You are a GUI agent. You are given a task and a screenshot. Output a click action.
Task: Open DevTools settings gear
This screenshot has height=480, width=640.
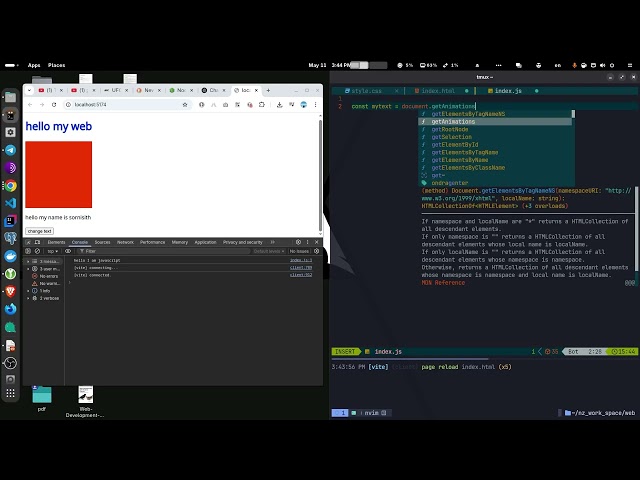298,242
